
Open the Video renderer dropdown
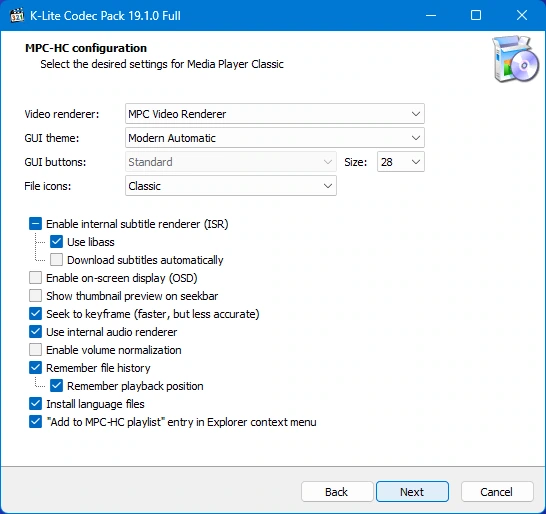tap(275, 114)
